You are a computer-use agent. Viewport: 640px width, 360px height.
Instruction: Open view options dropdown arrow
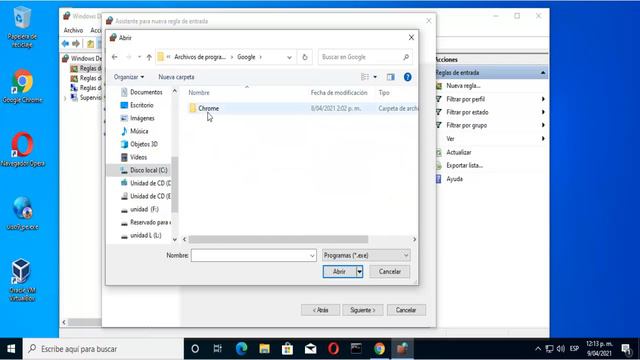click(375, 77)
